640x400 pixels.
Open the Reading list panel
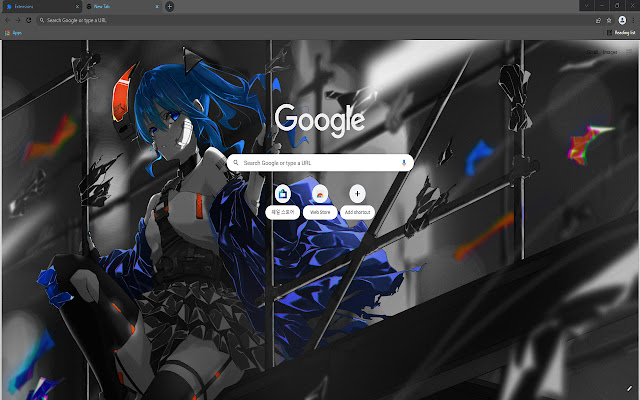point(621,33)
